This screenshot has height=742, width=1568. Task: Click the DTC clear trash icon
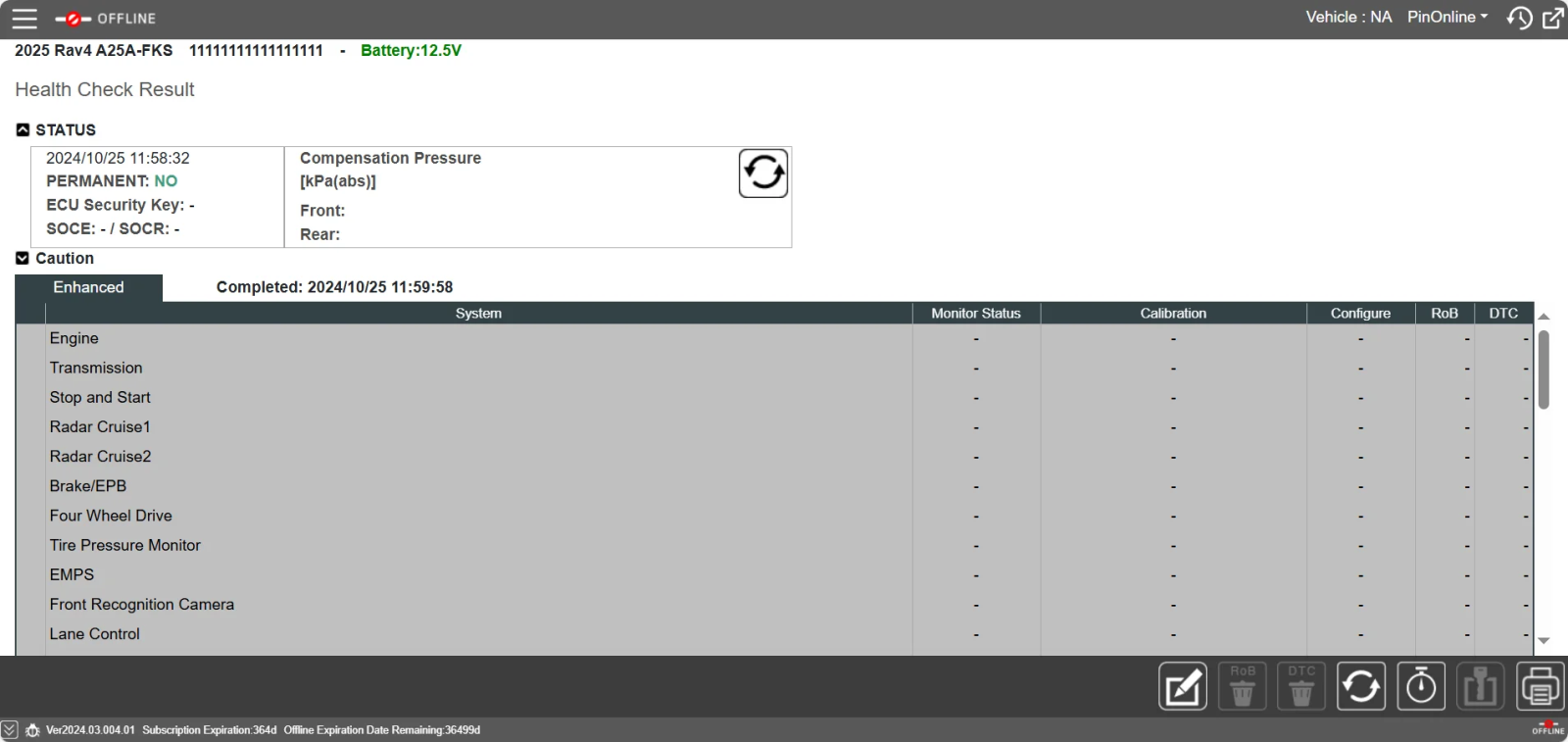[x=1301, y=686]
